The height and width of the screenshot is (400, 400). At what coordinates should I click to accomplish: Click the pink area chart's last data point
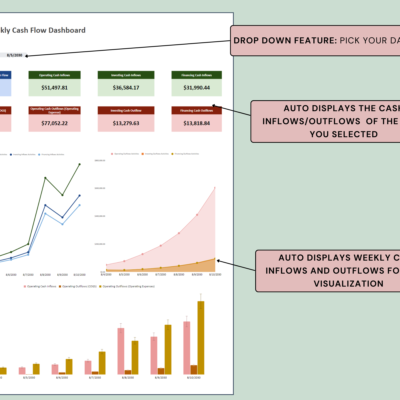click(215, 188)
